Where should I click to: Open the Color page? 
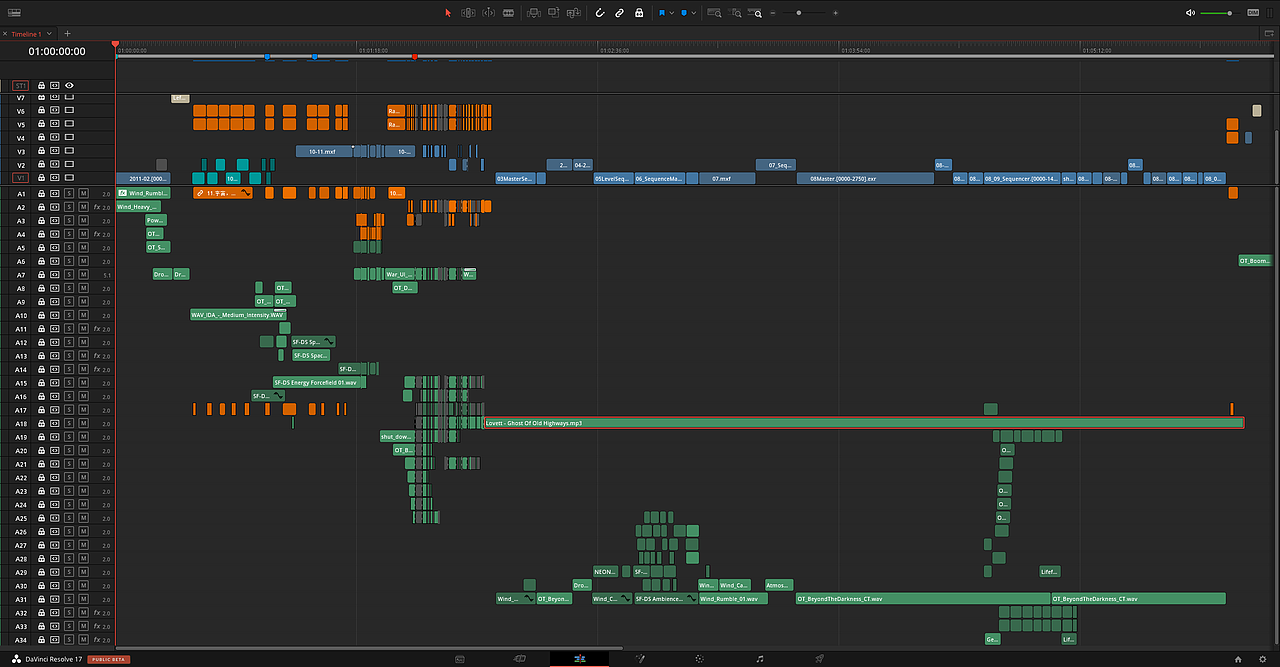(700, 659)
